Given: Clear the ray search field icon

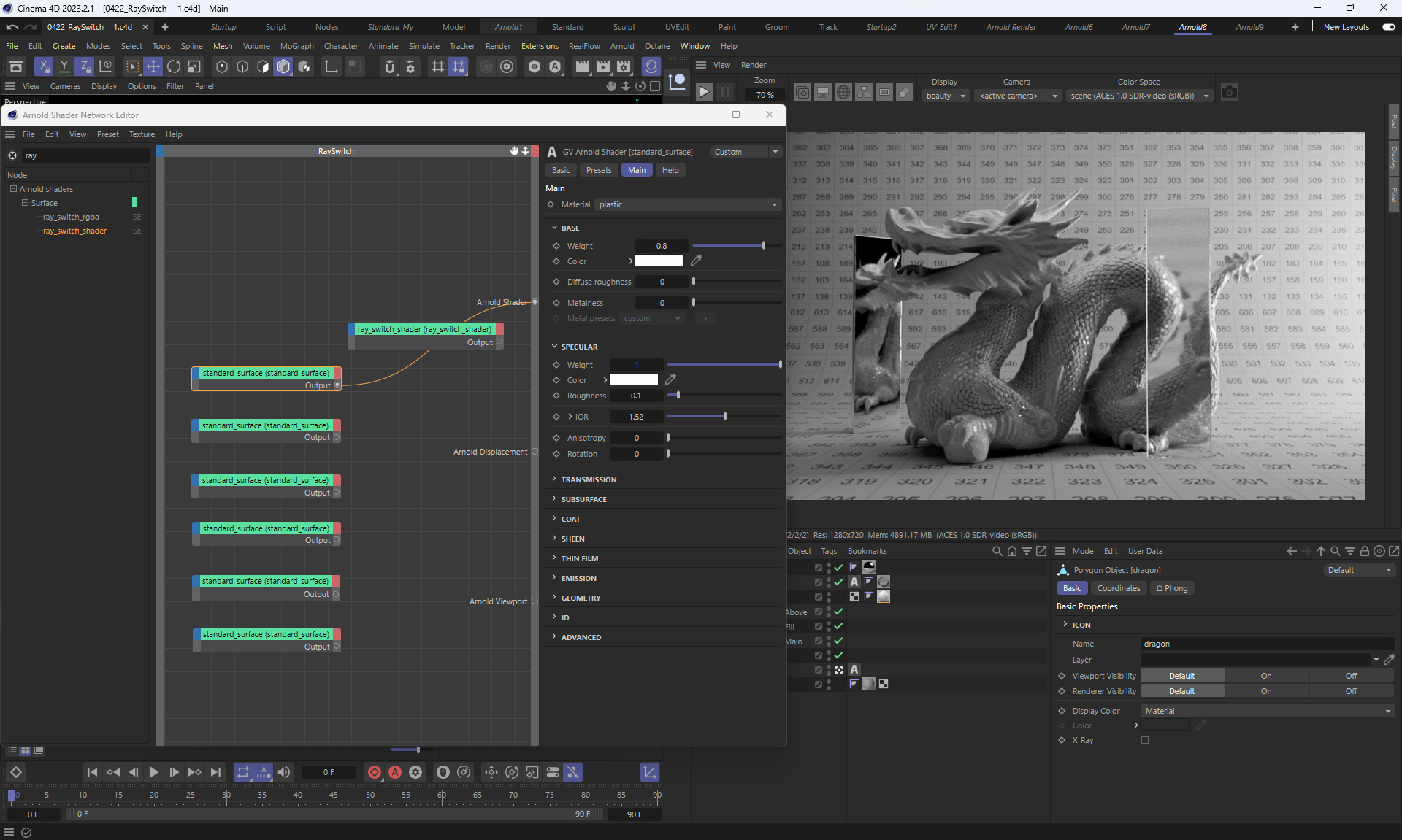Looking at the screenshot, I should 12,155.
